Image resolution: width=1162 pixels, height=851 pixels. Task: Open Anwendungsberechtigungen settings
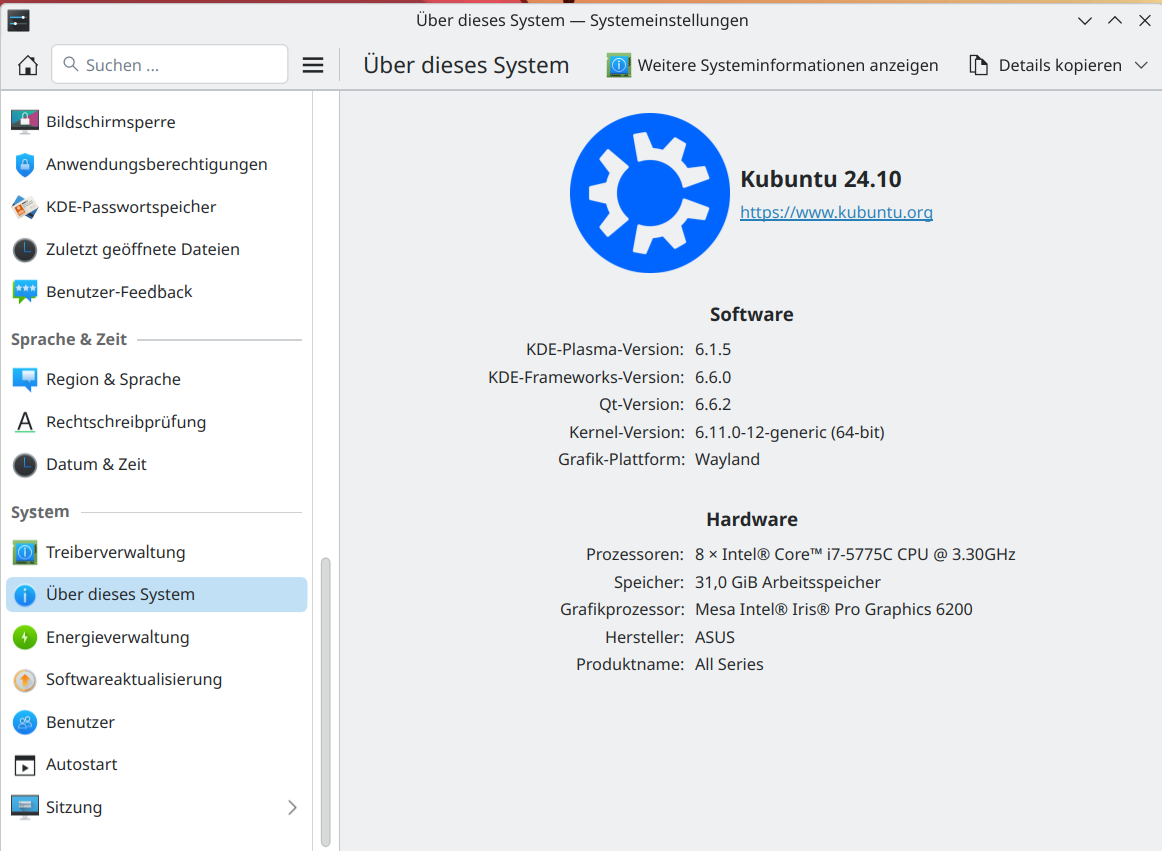point(156,165)
